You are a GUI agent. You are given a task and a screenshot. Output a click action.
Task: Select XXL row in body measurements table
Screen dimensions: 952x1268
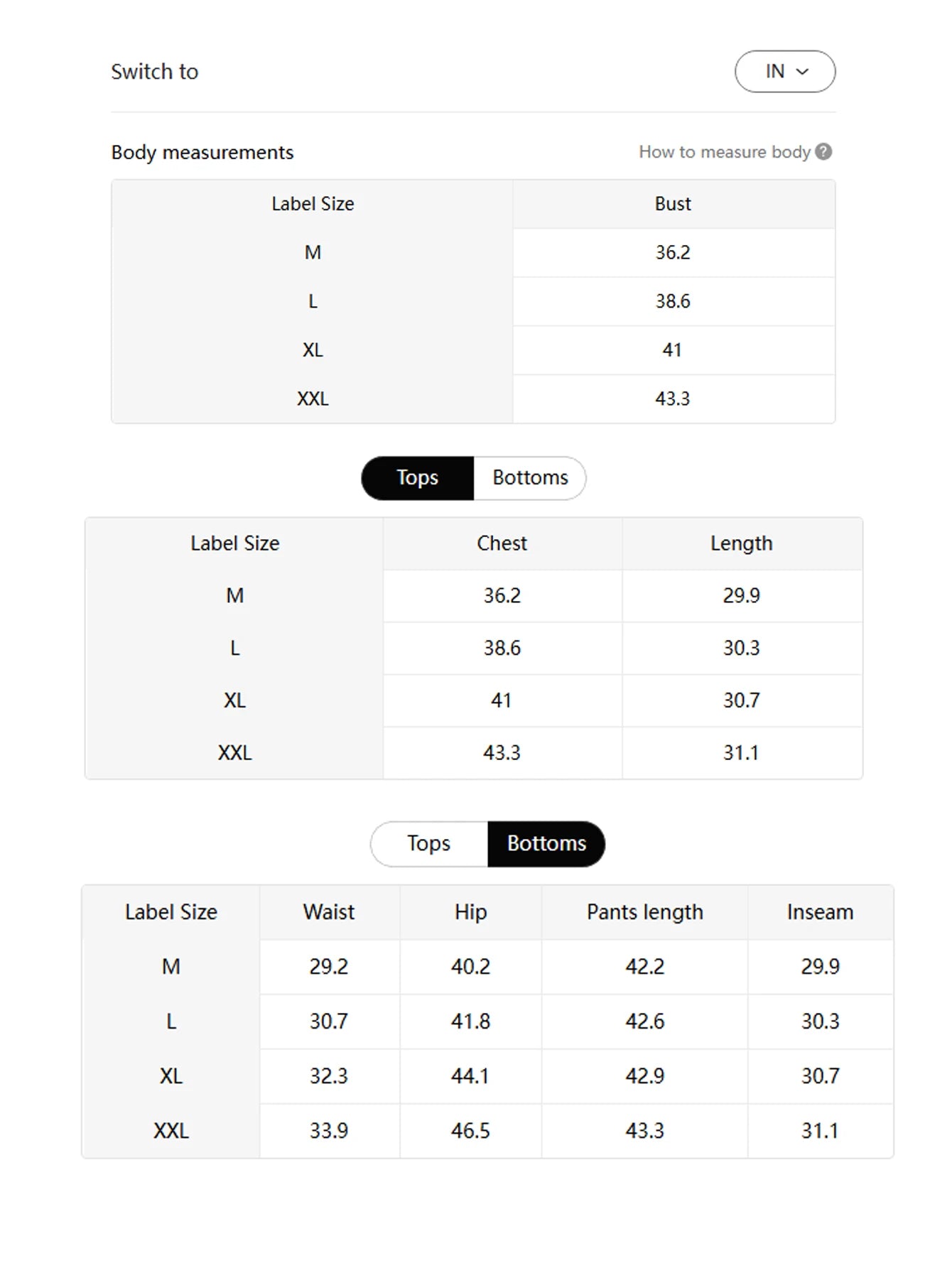pos(473,399)
